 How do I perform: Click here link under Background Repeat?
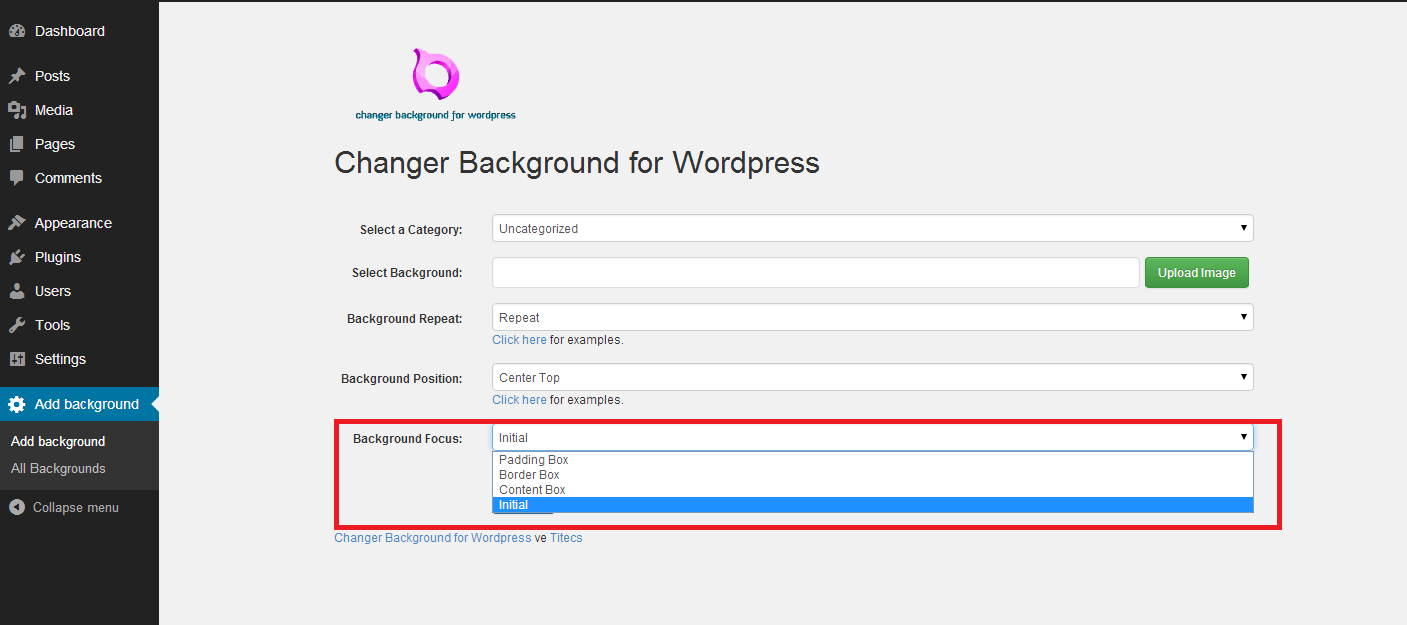click(x=519, y=340)
